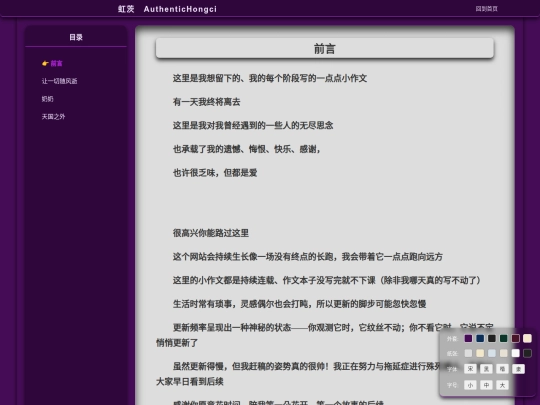Open 让一切随风逝 chapter in sidebar
Image resolution: width=540 pixels, height=405 pixels.
click(x=59, y=81)
